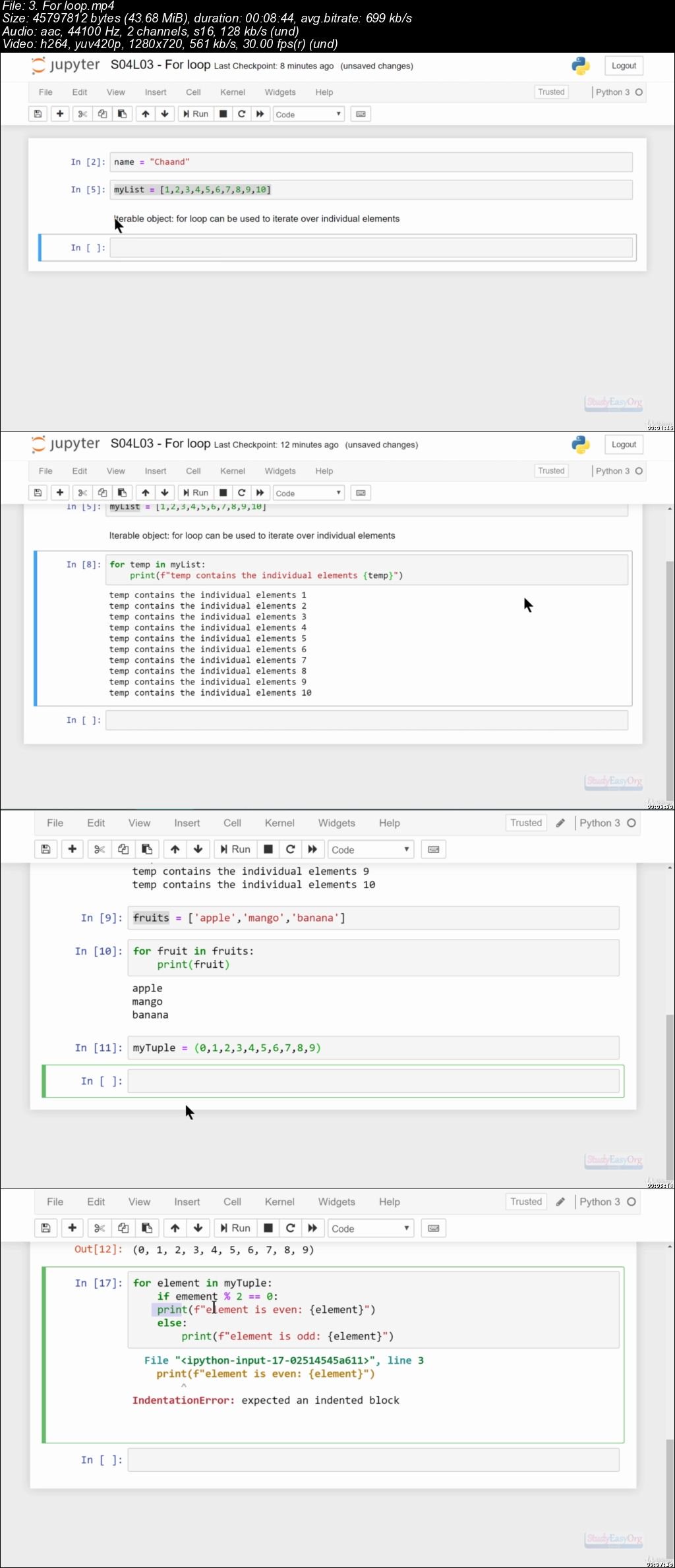Open Cell menu in the 12-minutes-ago checkpoint frame

click(193, 471)
